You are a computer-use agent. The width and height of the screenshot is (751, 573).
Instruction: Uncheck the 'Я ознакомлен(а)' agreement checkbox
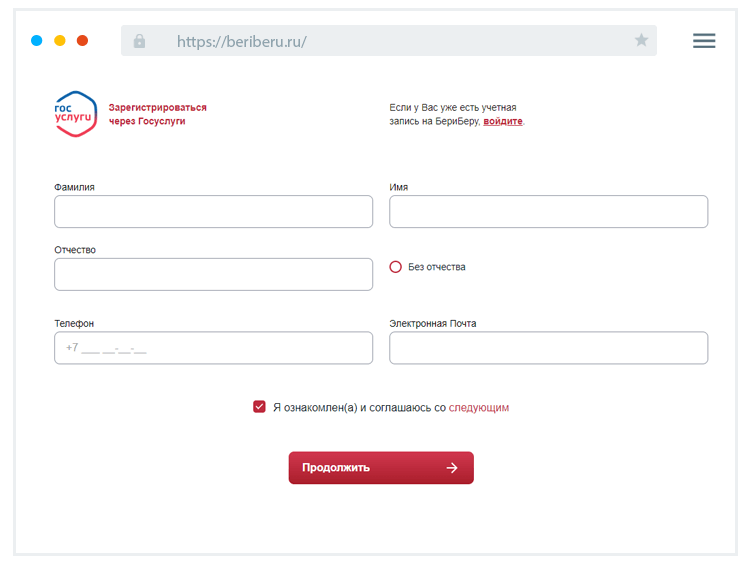coord(260,407)
